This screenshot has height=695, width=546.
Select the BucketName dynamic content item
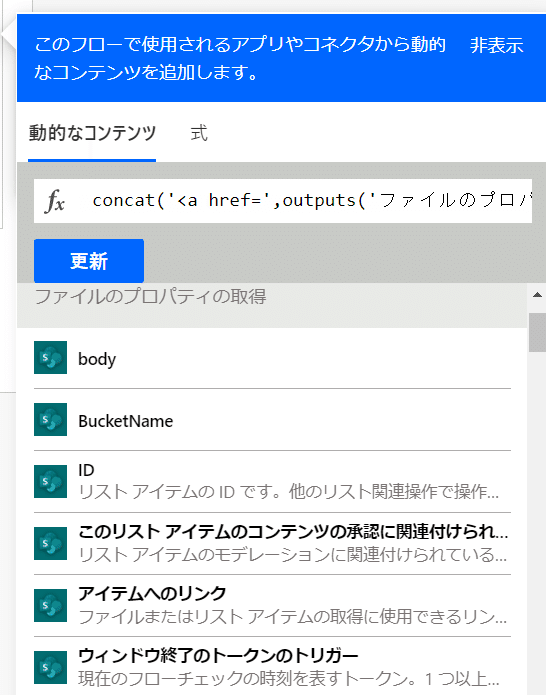[273, 420]
